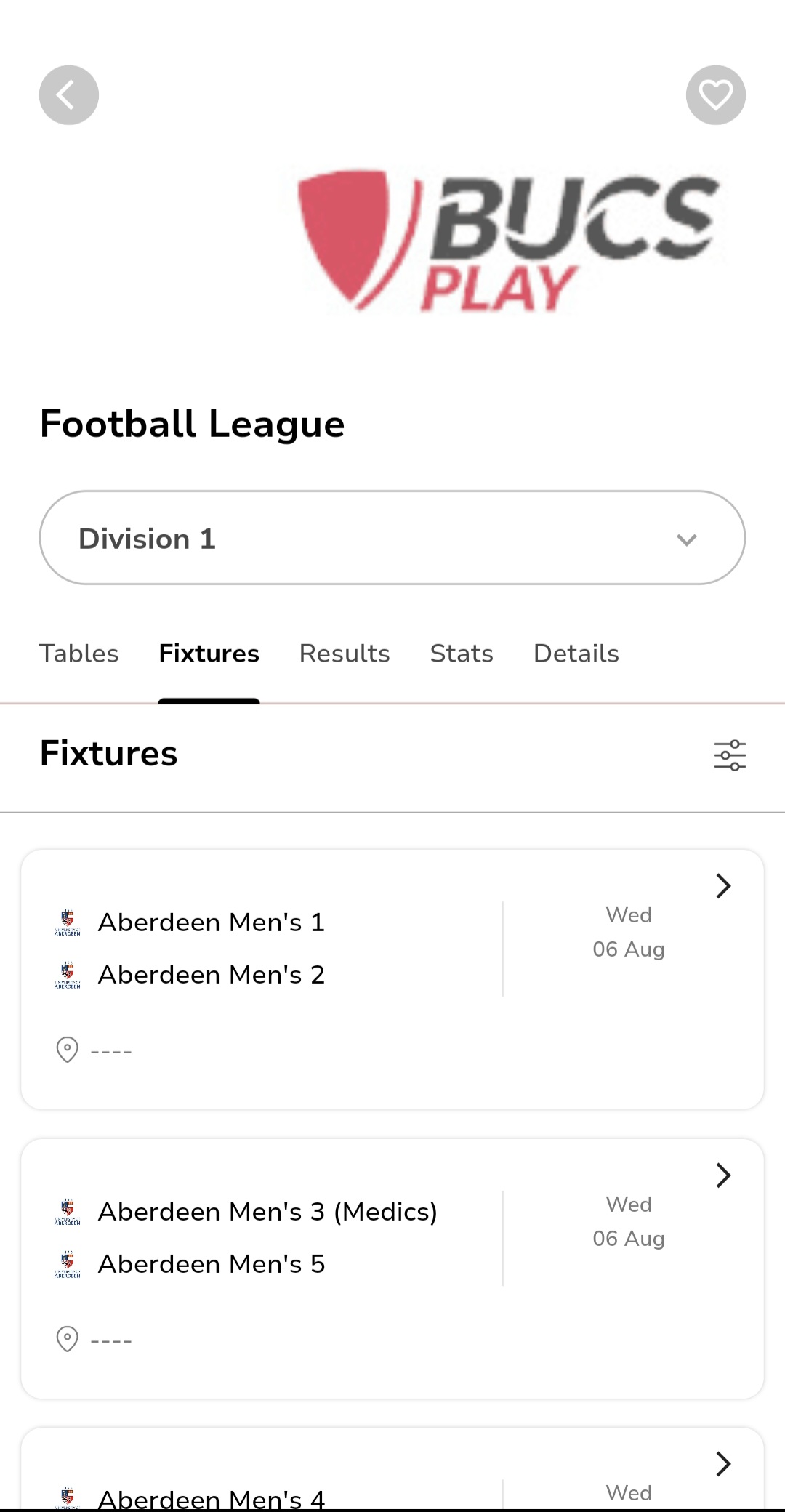This screenshot has width=785, height=1512.
Task: Show the Details tab
Action: tap(576, 654)
